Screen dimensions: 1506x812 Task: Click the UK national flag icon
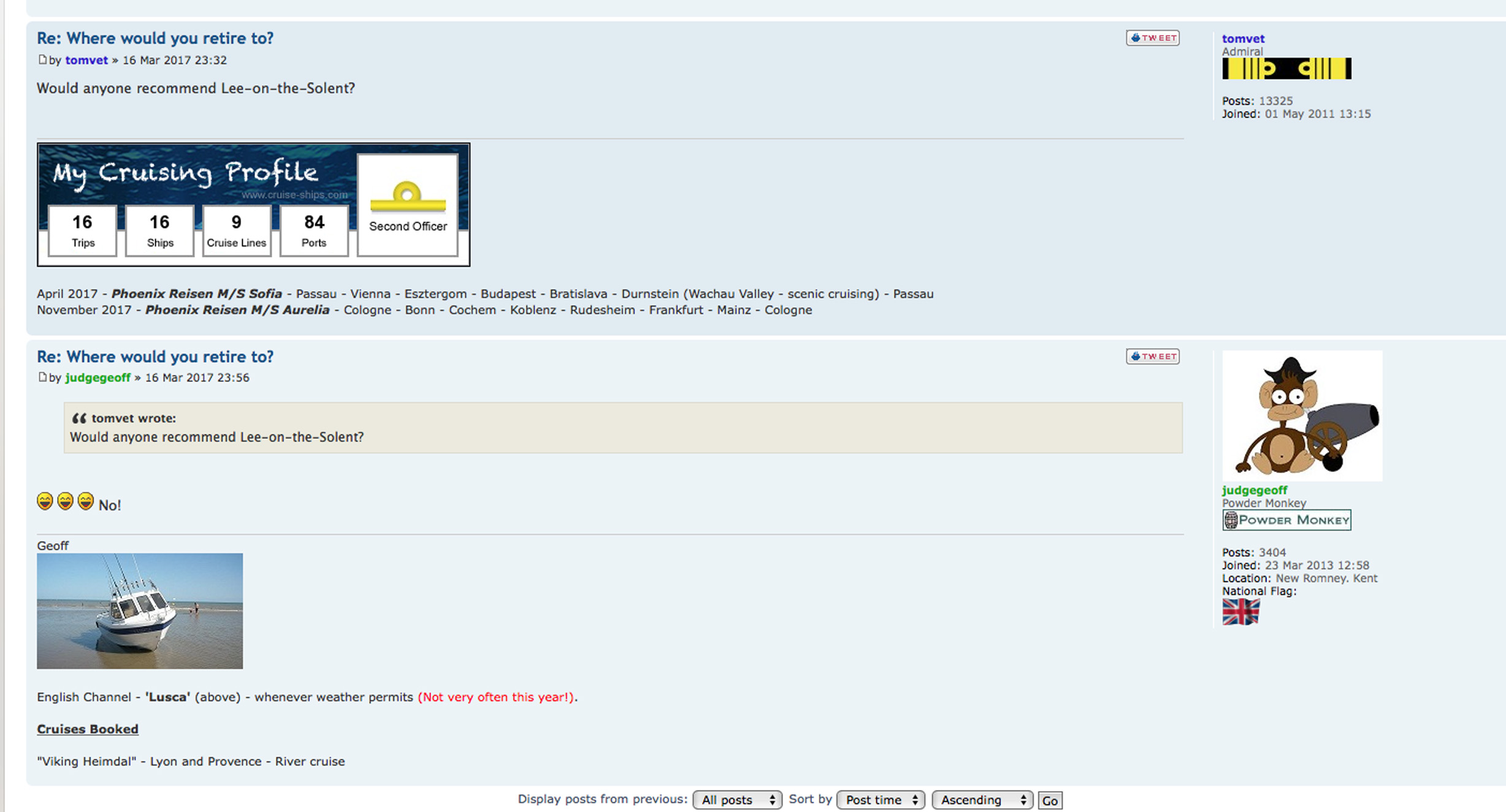pyautogui.click(x=1240, y=612)
